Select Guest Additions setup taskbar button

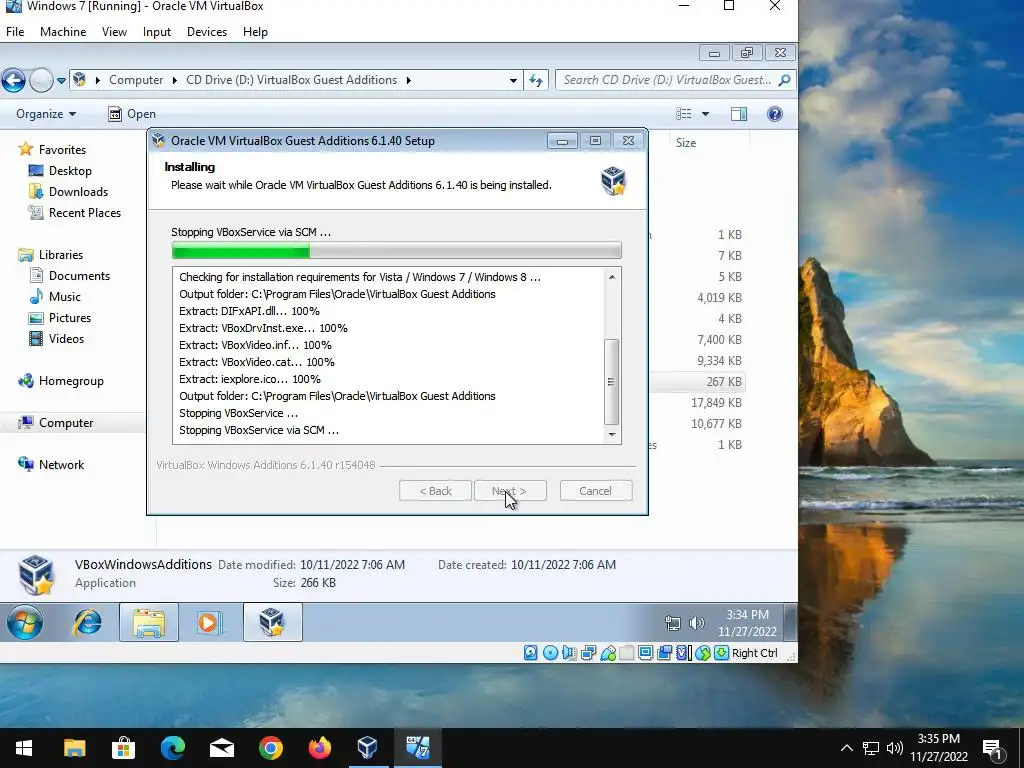tap(272, 622)
